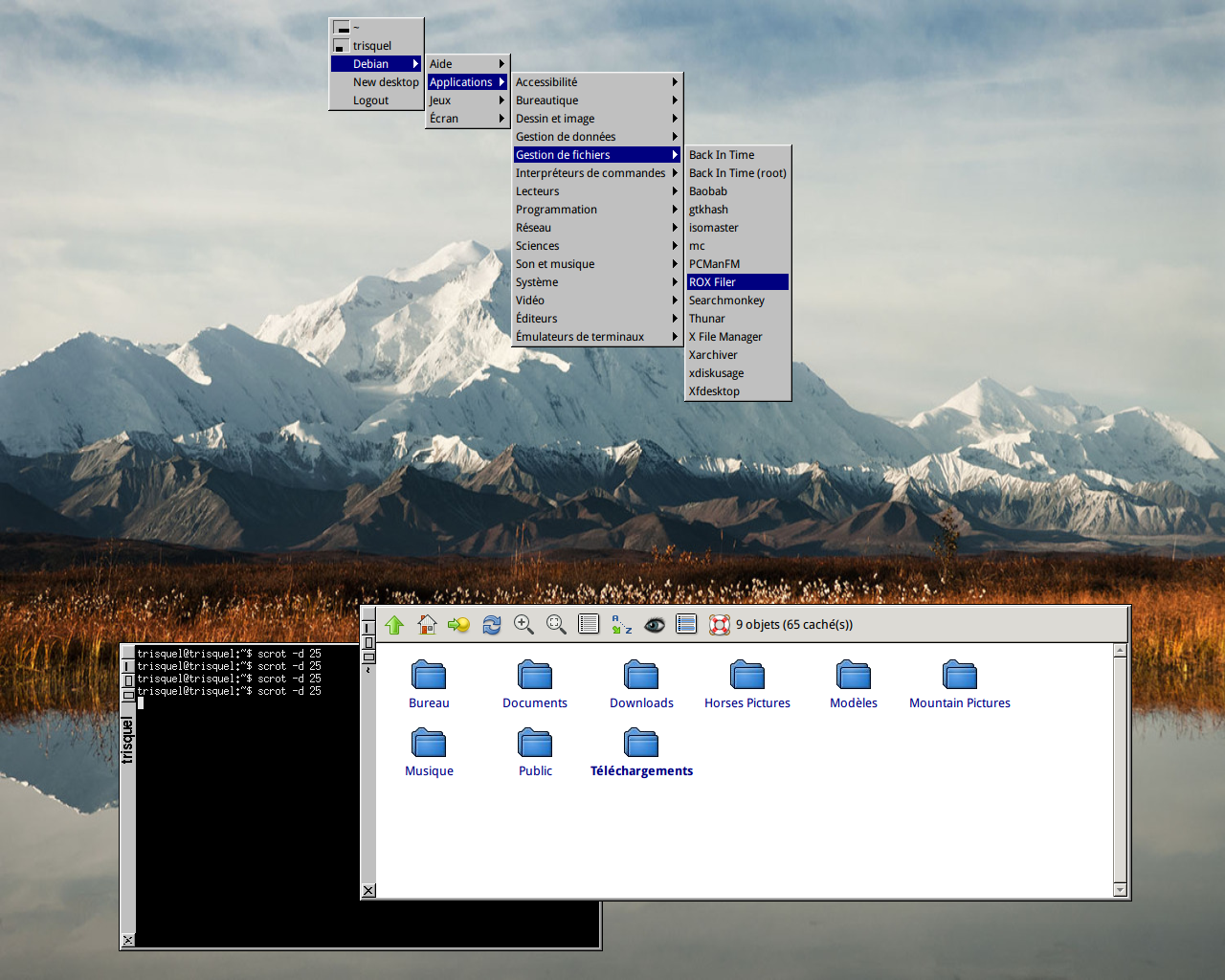Viewport: 1225px width, 980px height.
Task: Select the Musique folder
Action: point(429,752)
